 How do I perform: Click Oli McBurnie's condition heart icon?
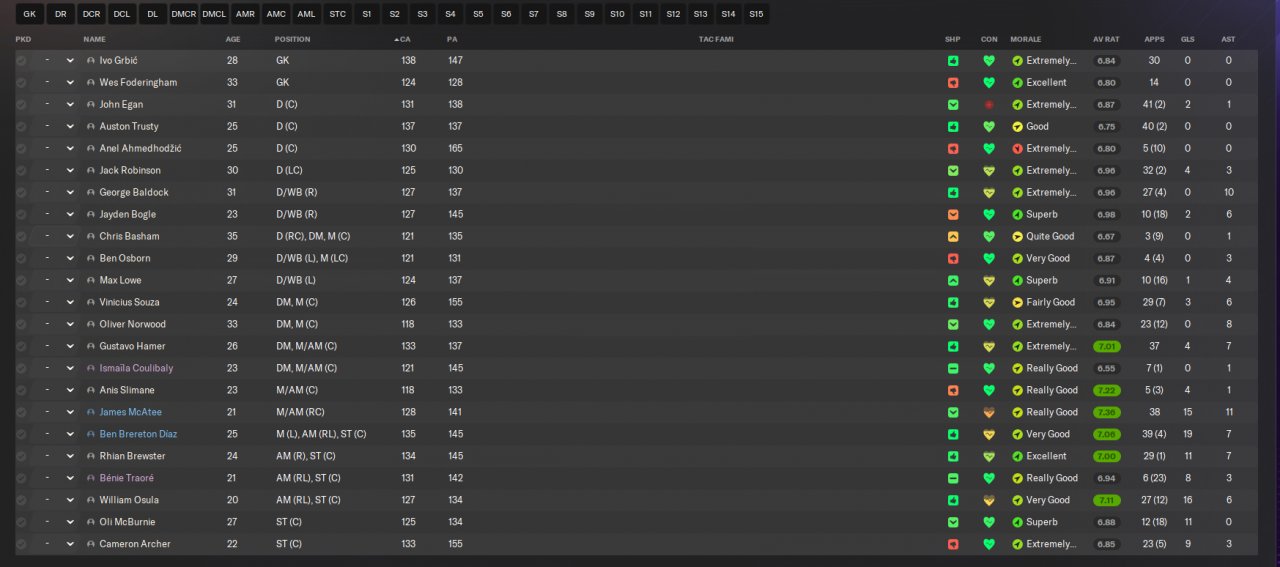pyautogui.click(x=989, y=523)
